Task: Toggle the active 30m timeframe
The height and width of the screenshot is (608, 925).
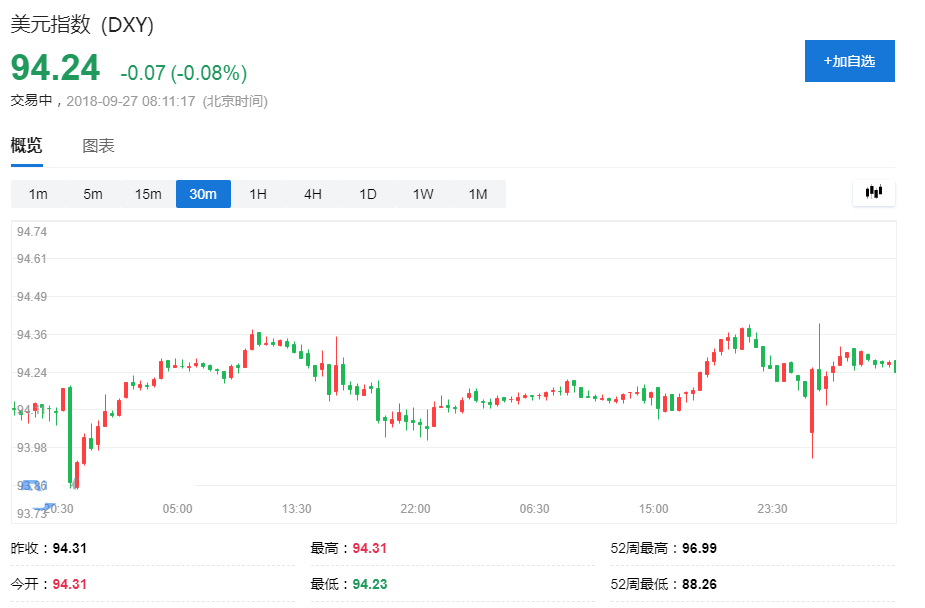Action: pyautogui.click(x=203, y=194)
